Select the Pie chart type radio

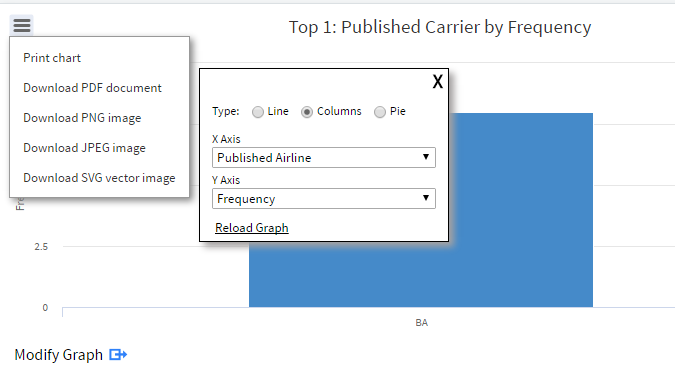coord(380,112)
